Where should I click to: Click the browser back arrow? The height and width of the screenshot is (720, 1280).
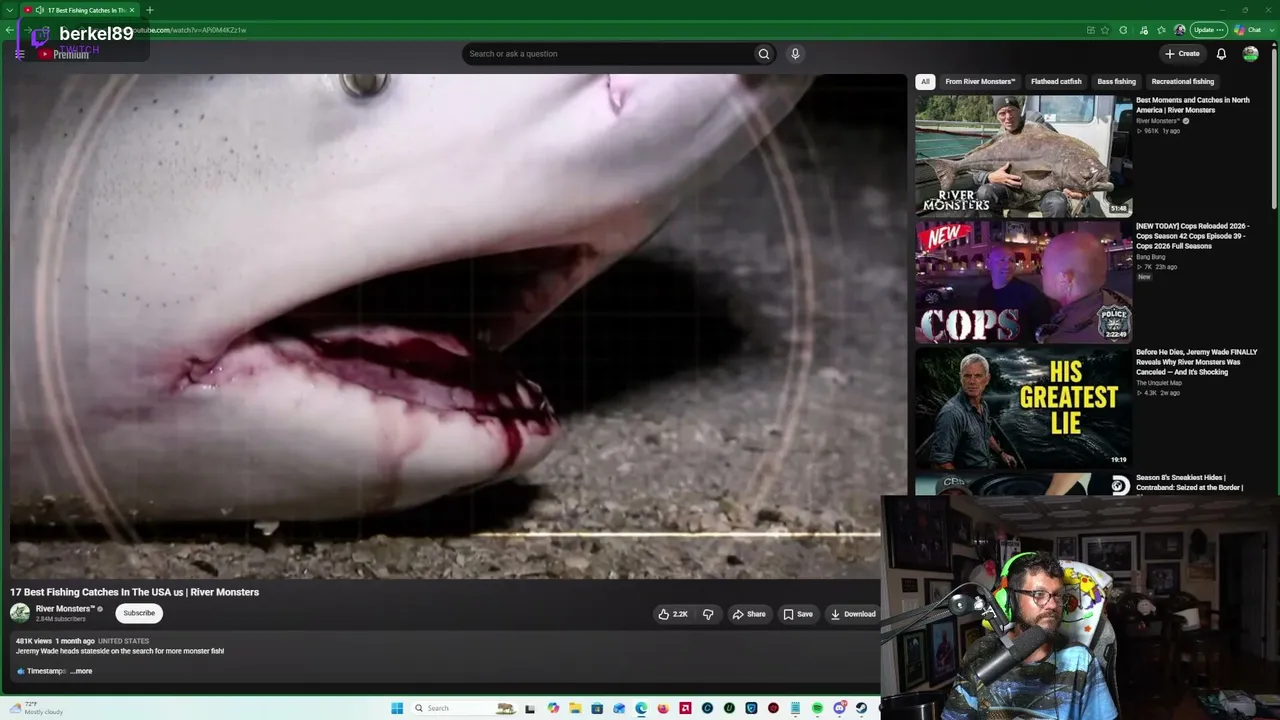10,30
